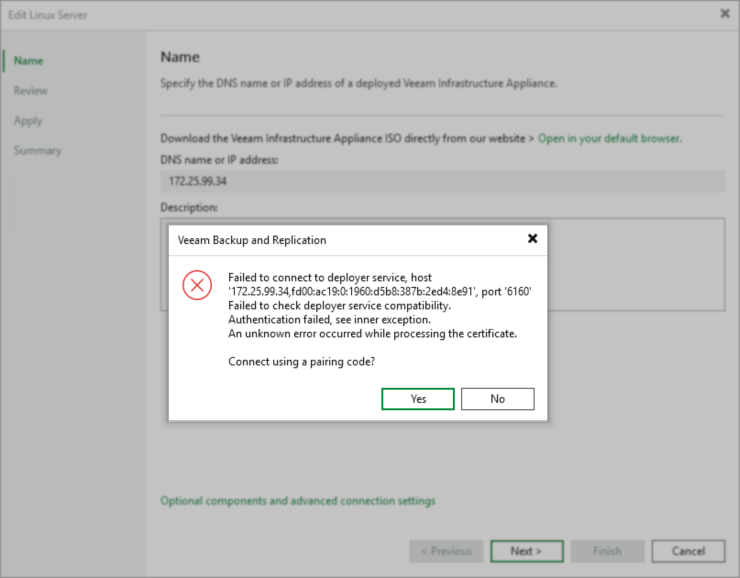Viewport: 740px width, 578px height.
Task: Cancel the Edit Linux Server wizard
Action: point(688,551)
